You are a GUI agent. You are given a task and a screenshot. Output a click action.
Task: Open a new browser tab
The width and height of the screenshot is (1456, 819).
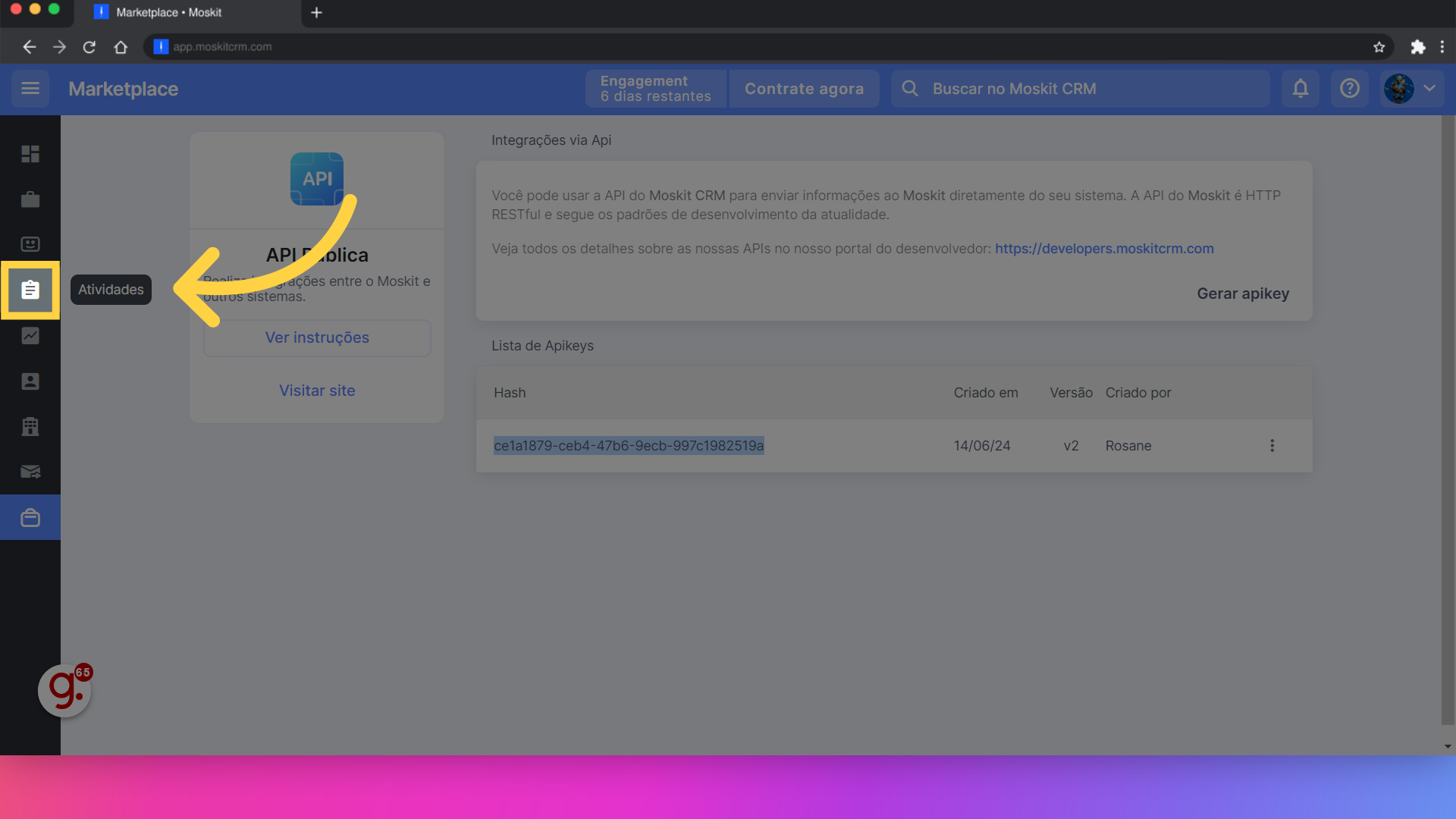[x=316, y=12]
